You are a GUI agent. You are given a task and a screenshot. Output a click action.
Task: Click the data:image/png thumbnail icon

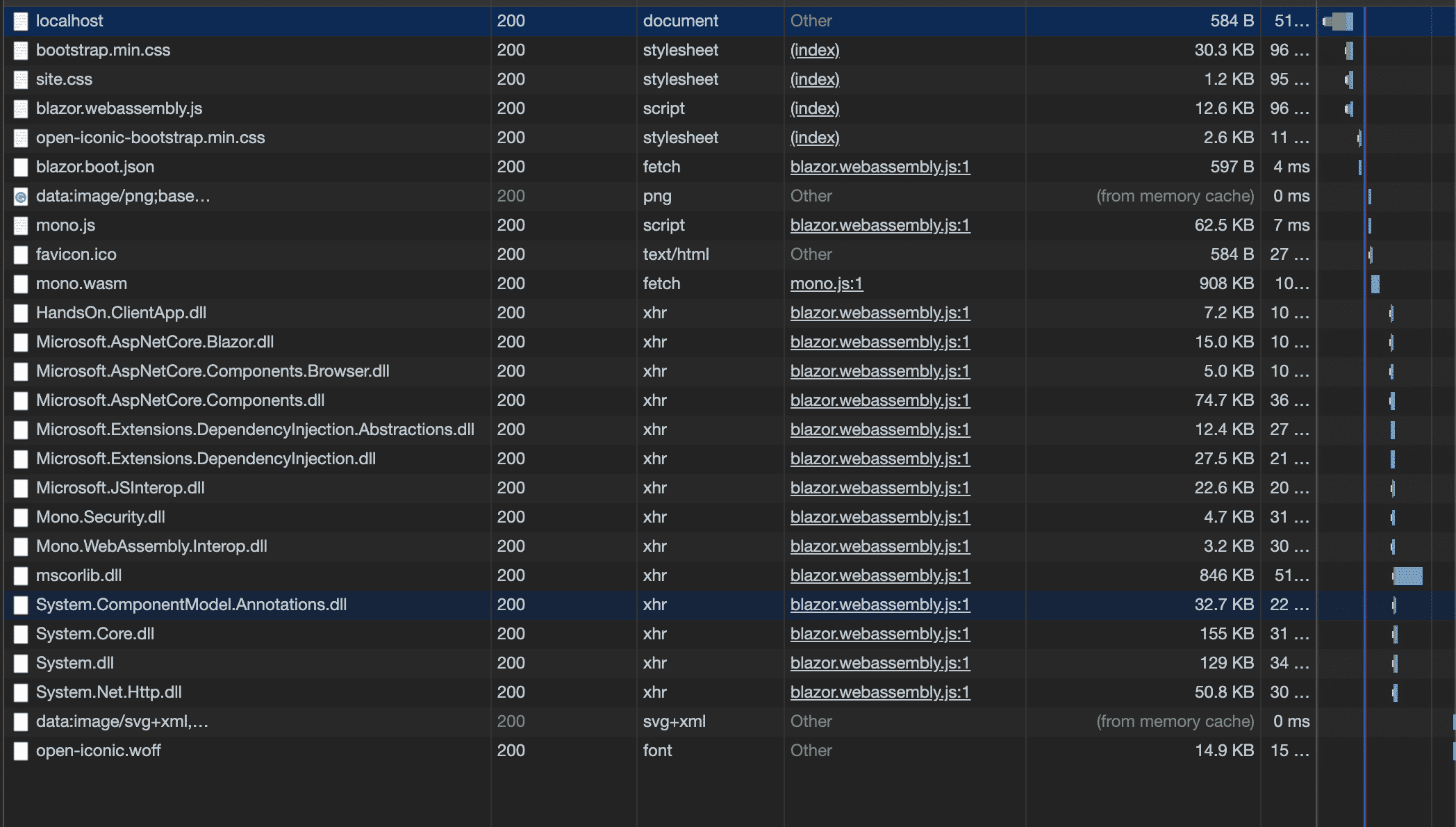click(21, 197)
